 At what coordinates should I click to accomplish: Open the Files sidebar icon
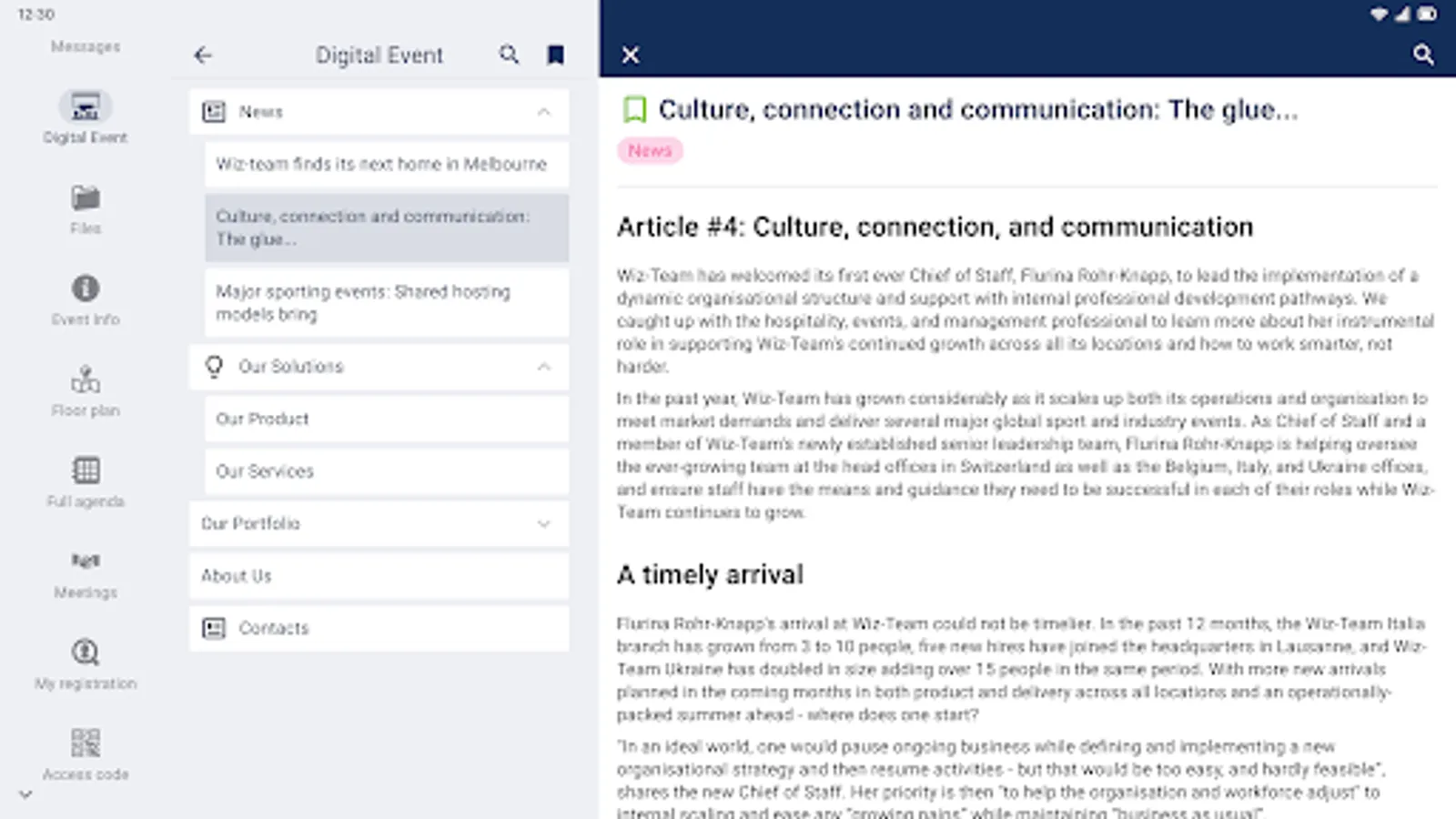coord(86,198)
